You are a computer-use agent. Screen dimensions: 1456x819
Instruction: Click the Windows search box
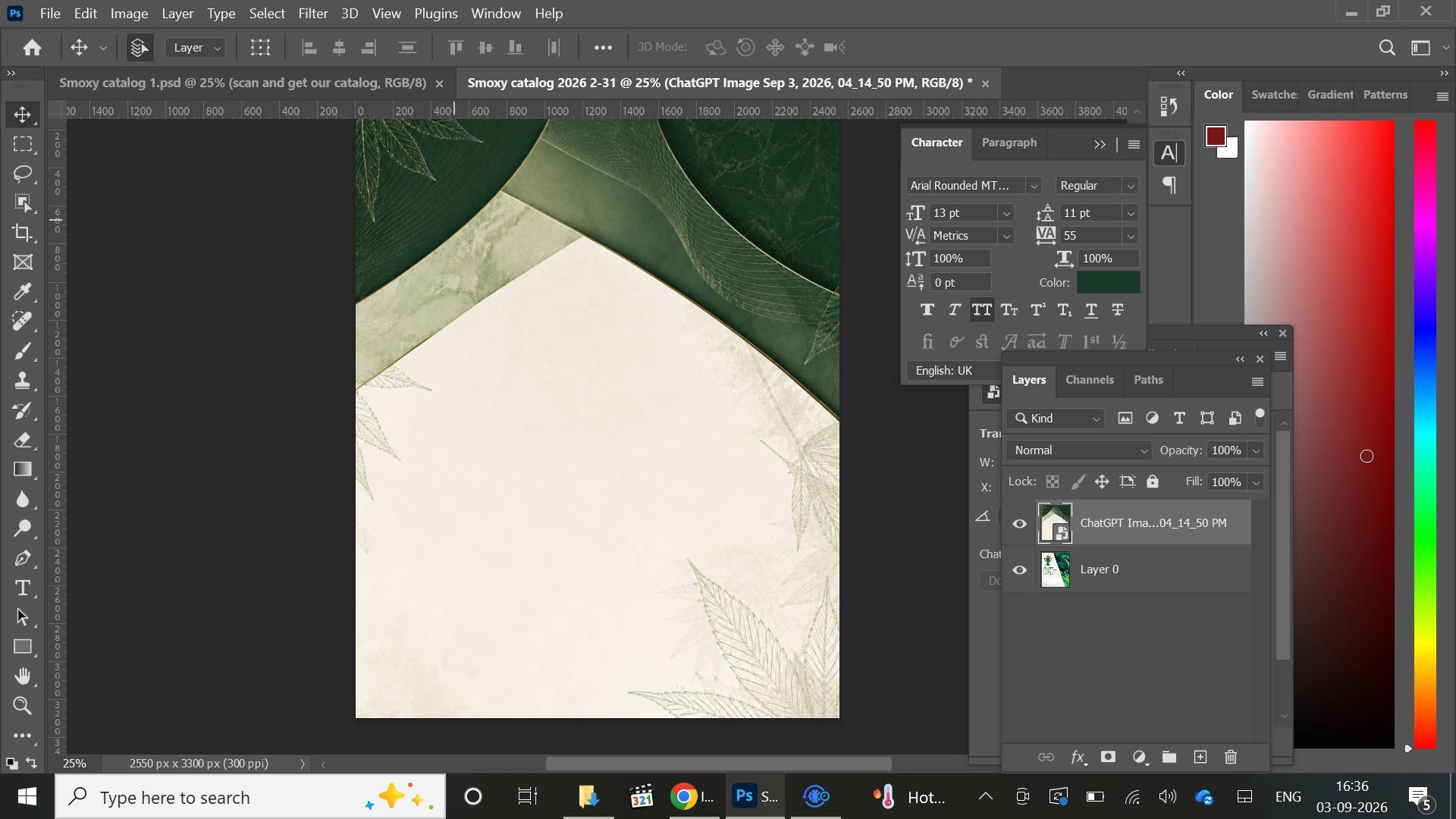(250, 797)
